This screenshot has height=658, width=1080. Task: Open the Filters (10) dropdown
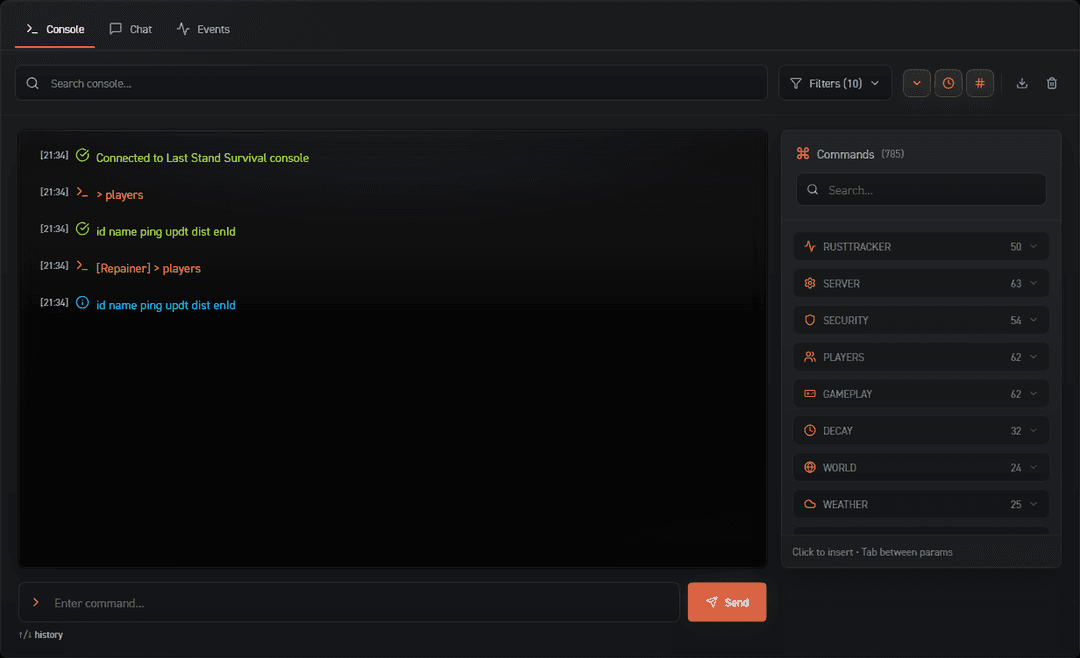tap(835, 83)
